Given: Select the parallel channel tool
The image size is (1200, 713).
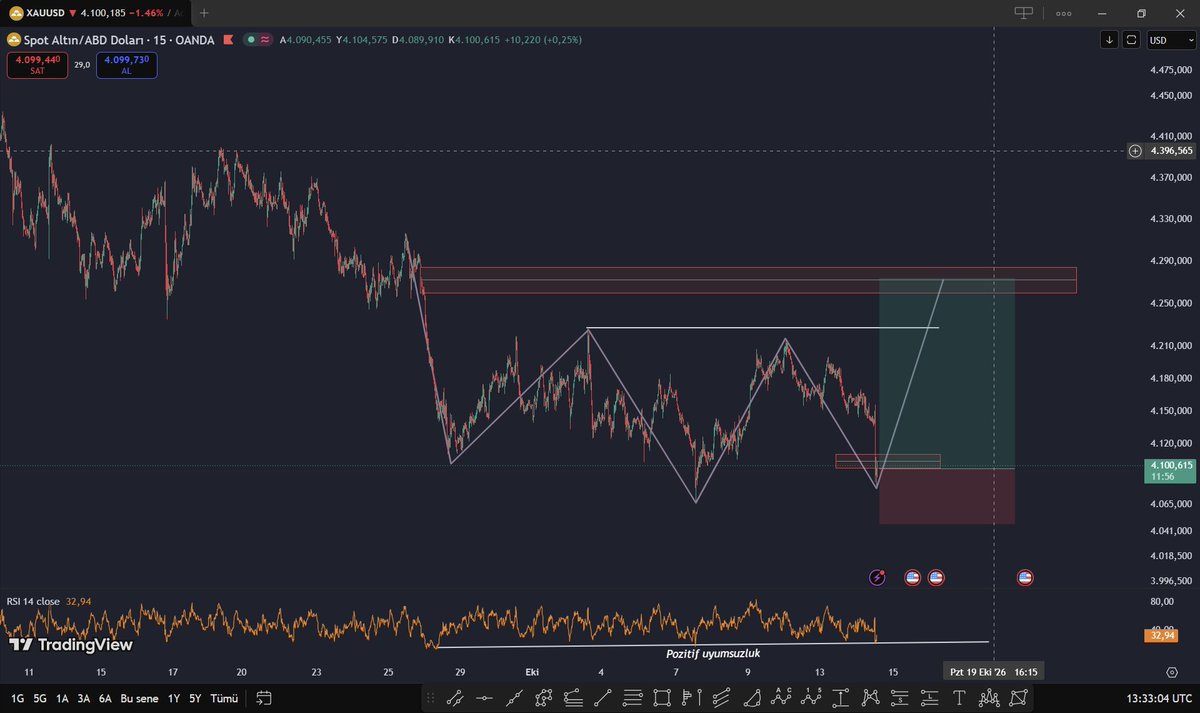Looking at the screenshot, I should 721,697.
